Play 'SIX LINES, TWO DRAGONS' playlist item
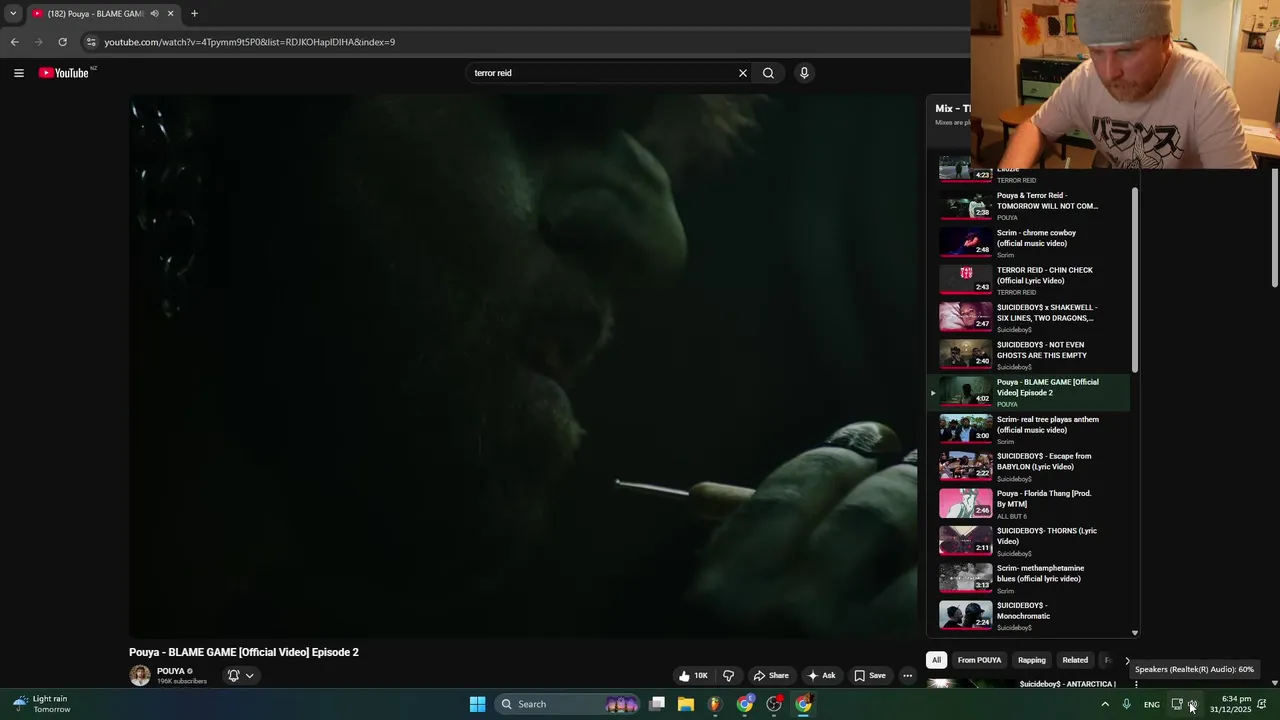1280x720 pixels. click(1030, 317)
